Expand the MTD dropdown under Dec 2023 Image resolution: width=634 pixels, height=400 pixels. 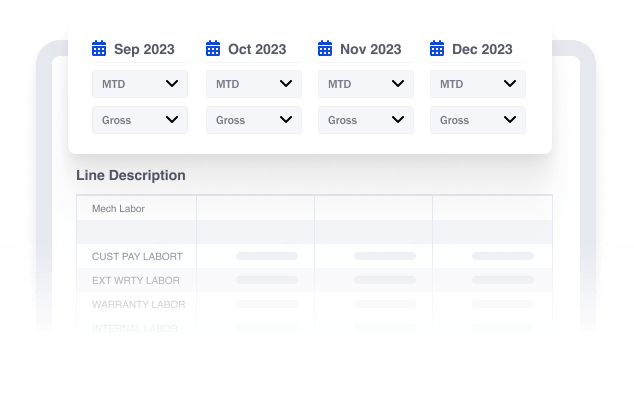coord(478,84)
